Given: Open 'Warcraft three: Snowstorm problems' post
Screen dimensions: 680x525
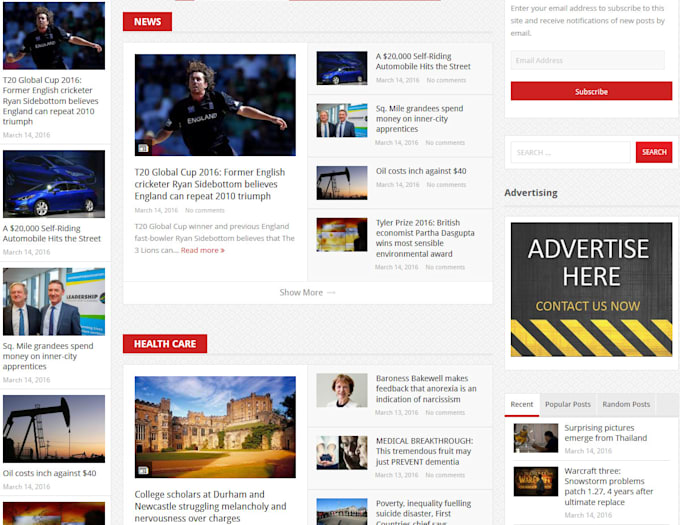Looking at the screenshot, I should click(x=608, y=486).
